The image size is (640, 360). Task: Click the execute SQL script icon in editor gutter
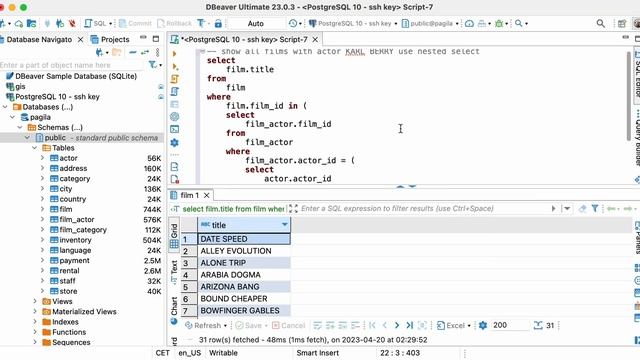coord(175,78)
